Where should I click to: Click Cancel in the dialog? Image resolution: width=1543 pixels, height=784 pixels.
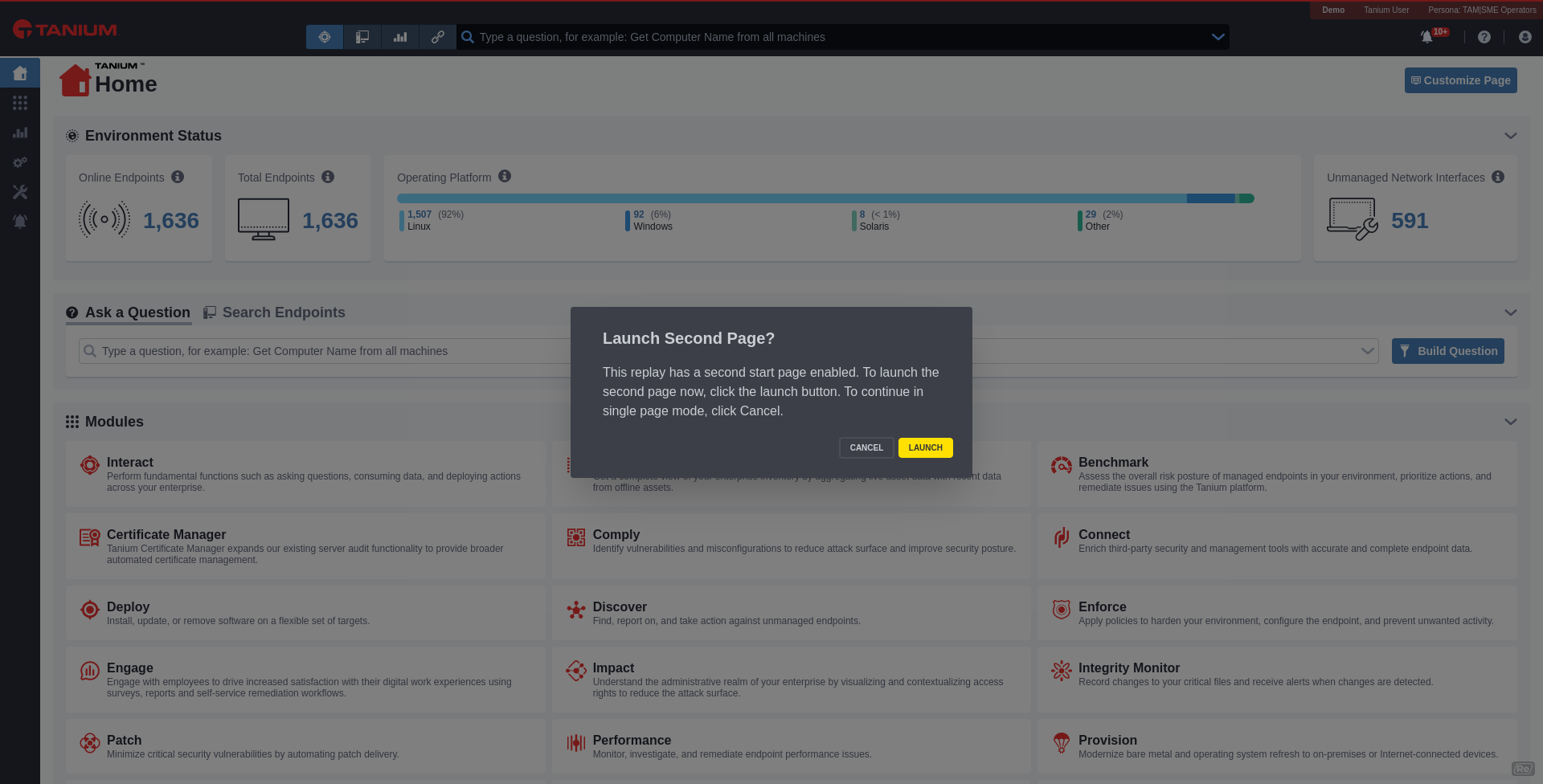pyautogui.click(x=866, y=447)
